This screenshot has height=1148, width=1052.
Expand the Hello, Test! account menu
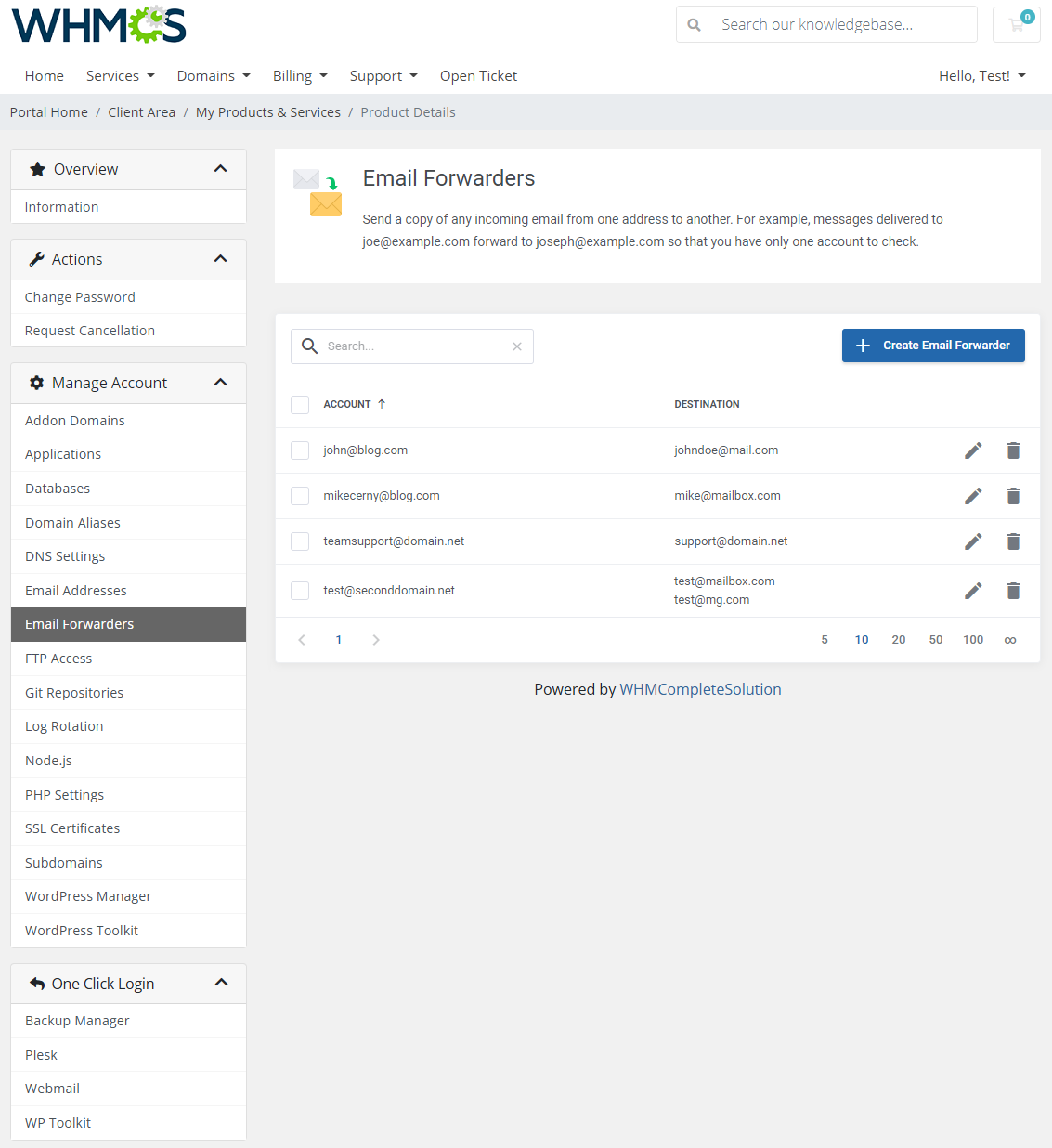tap(981, 75)
